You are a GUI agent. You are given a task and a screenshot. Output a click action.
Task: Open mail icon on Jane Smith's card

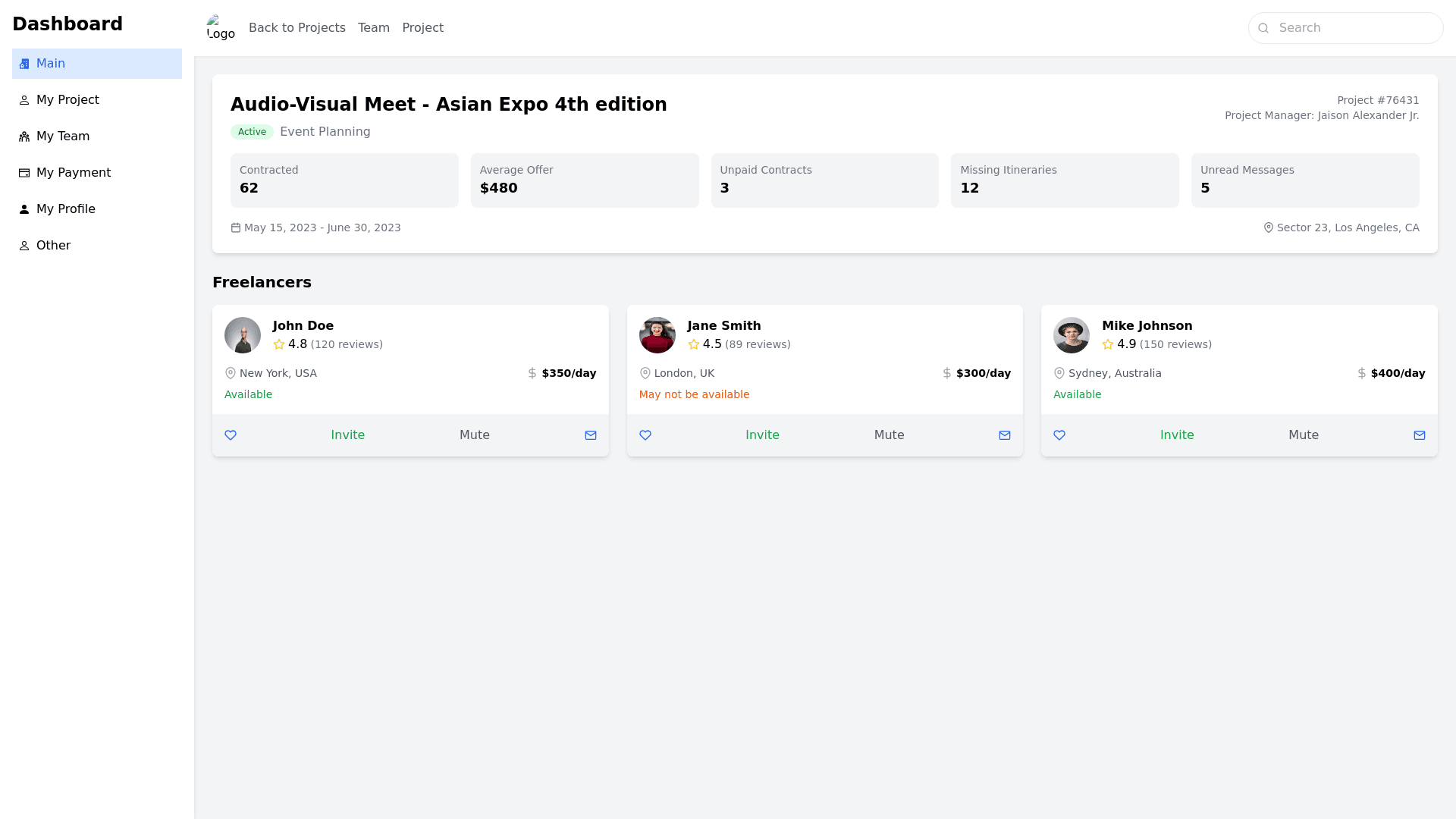point(1005,435)
